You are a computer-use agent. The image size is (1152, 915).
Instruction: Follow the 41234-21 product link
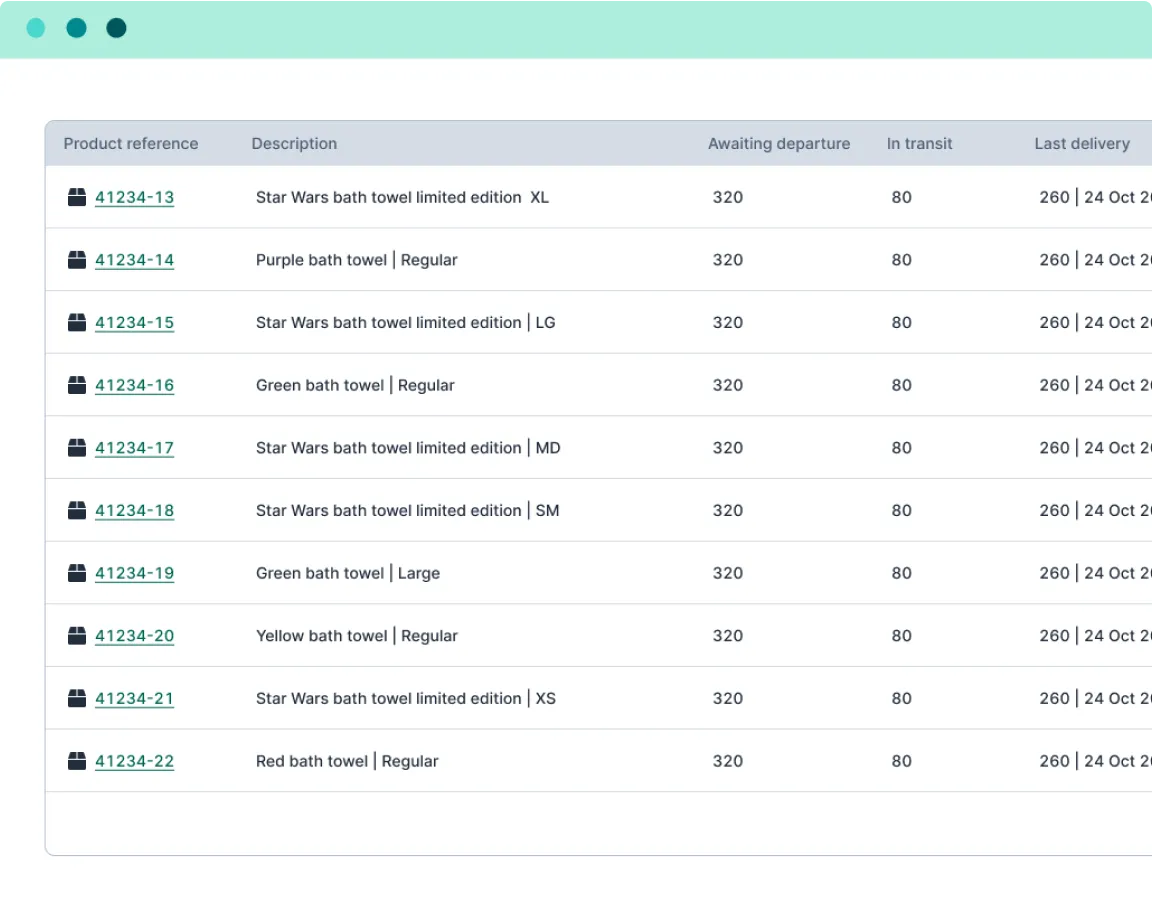coord(134,699)
